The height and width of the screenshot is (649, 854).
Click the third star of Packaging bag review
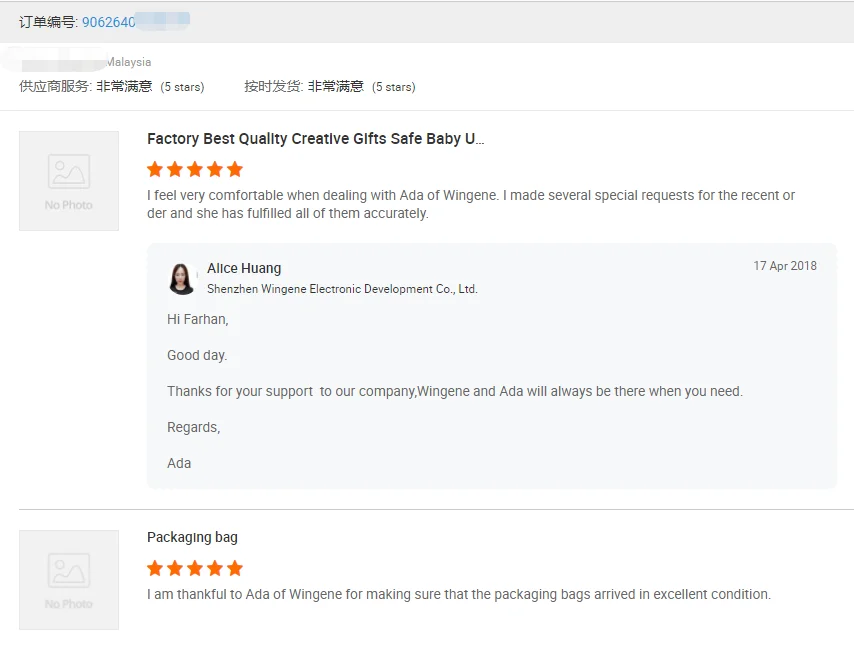coord(195,568)
